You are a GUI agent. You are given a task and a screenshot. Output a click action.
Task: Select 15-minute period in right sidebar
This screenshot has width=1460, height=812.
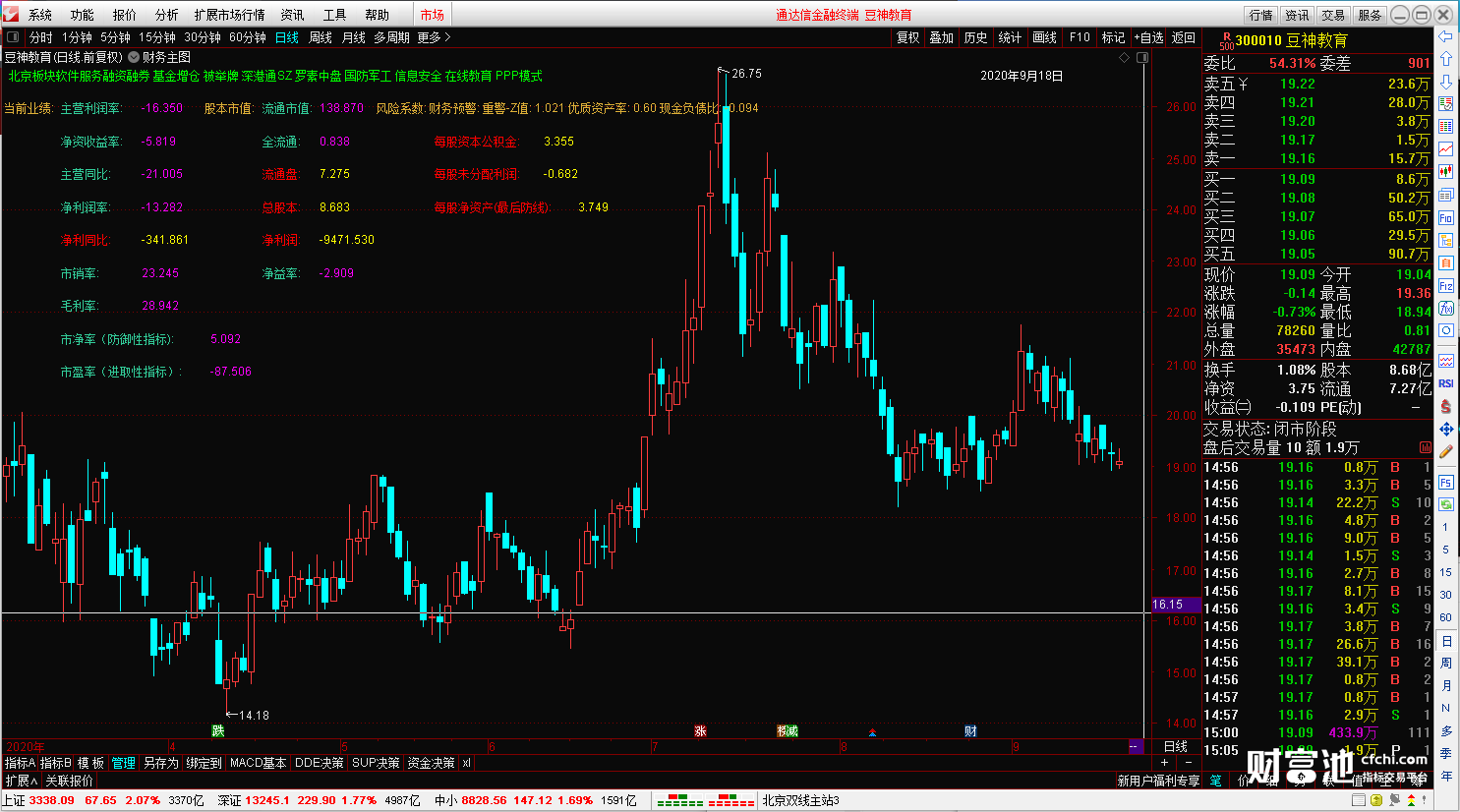point(1445,572)
